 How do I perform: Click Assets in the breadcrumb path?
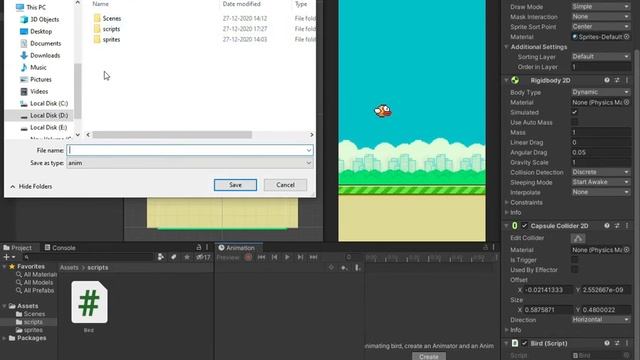coord(69,268)
